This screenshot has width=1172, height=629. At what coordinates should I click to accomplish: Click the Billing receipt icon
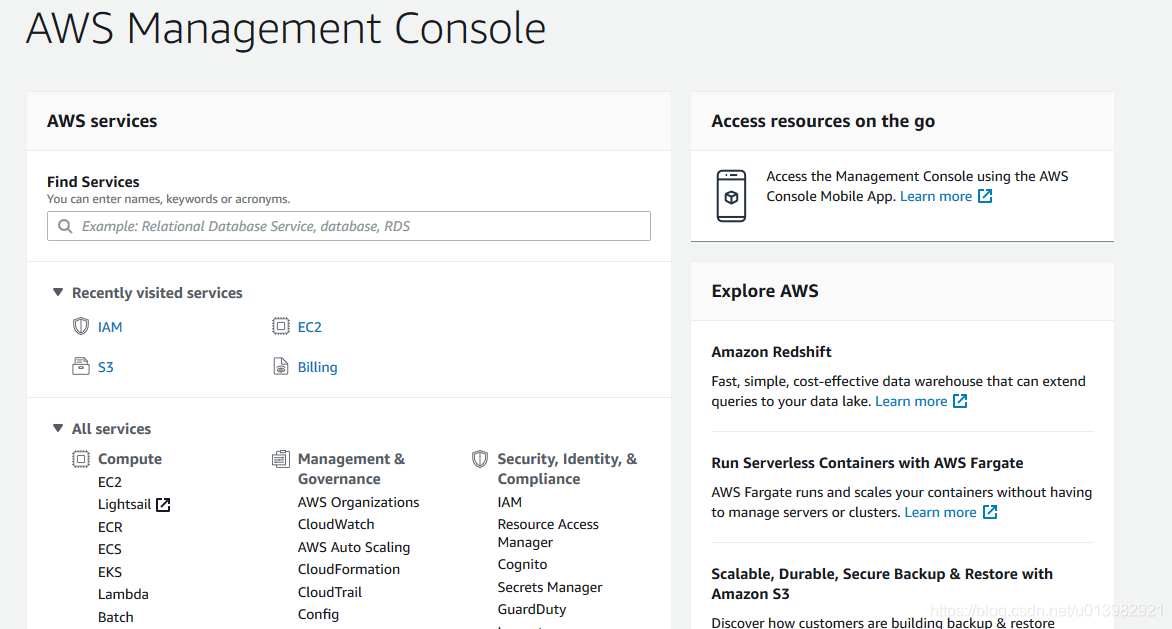pyautogui.click(x=280, y=366)
